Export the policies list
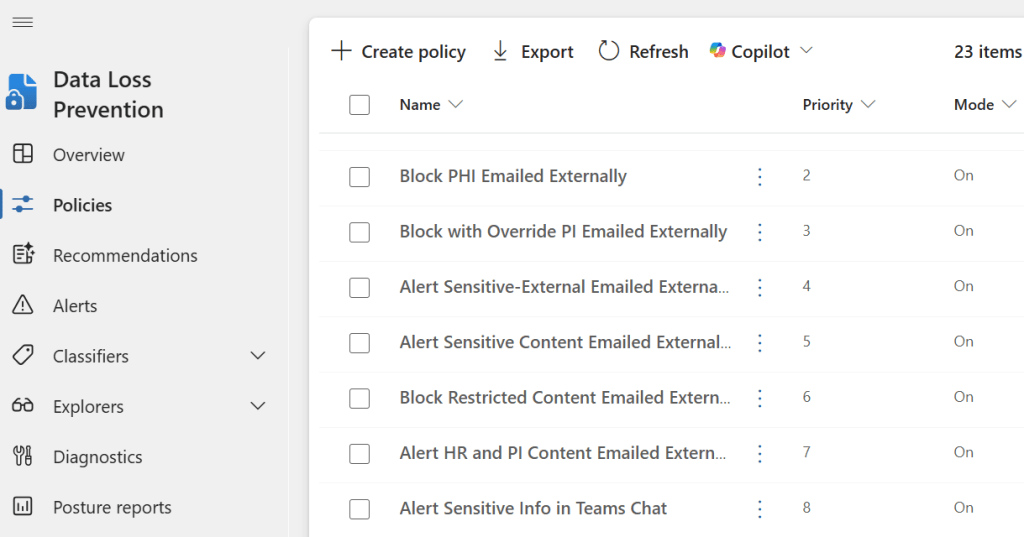Screen dimensions: 1024x537 pos(532,52)
